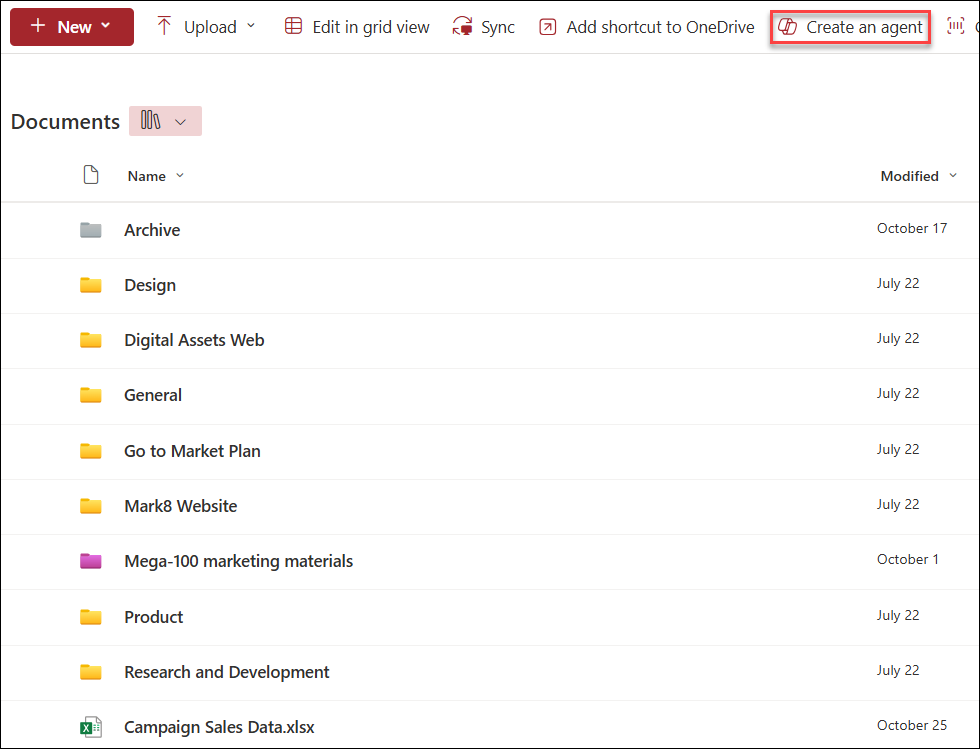
Task: Select the pink Mega-100 folder icon
Action: point(91,561)
